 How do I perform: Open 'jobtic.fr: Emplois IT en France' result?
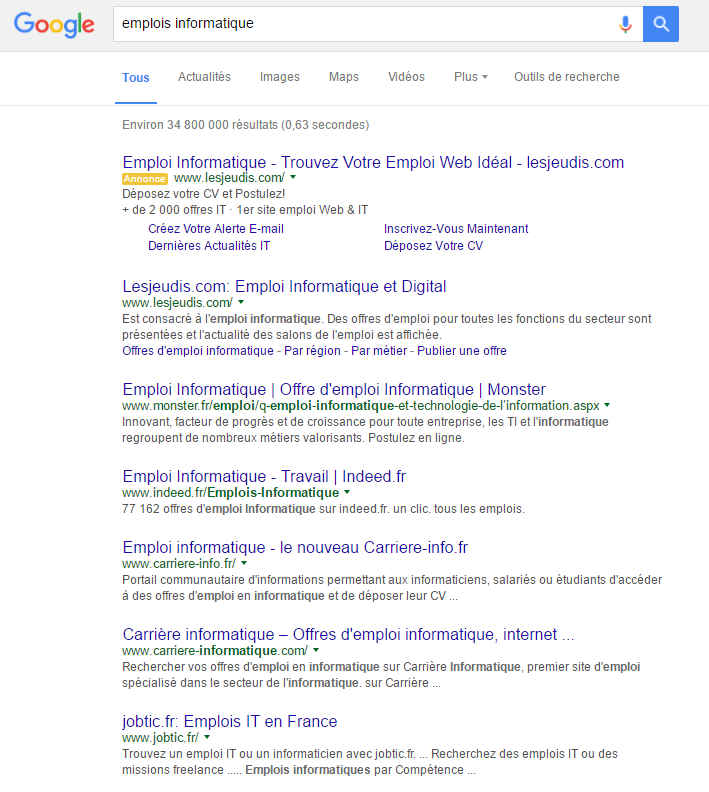(x=230, y=721)
